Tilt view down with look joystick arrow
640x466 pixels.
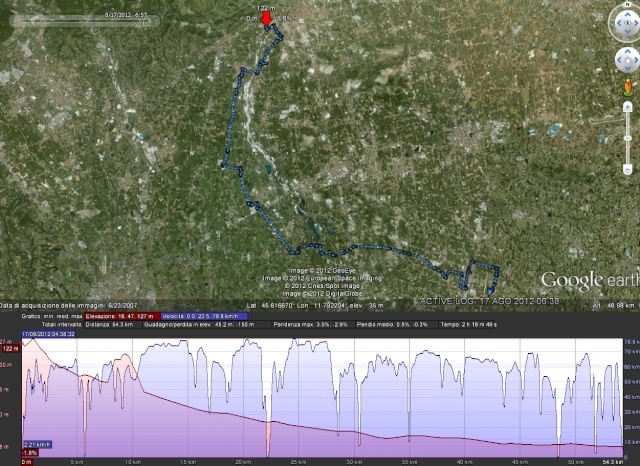click(x=627, y=32)
